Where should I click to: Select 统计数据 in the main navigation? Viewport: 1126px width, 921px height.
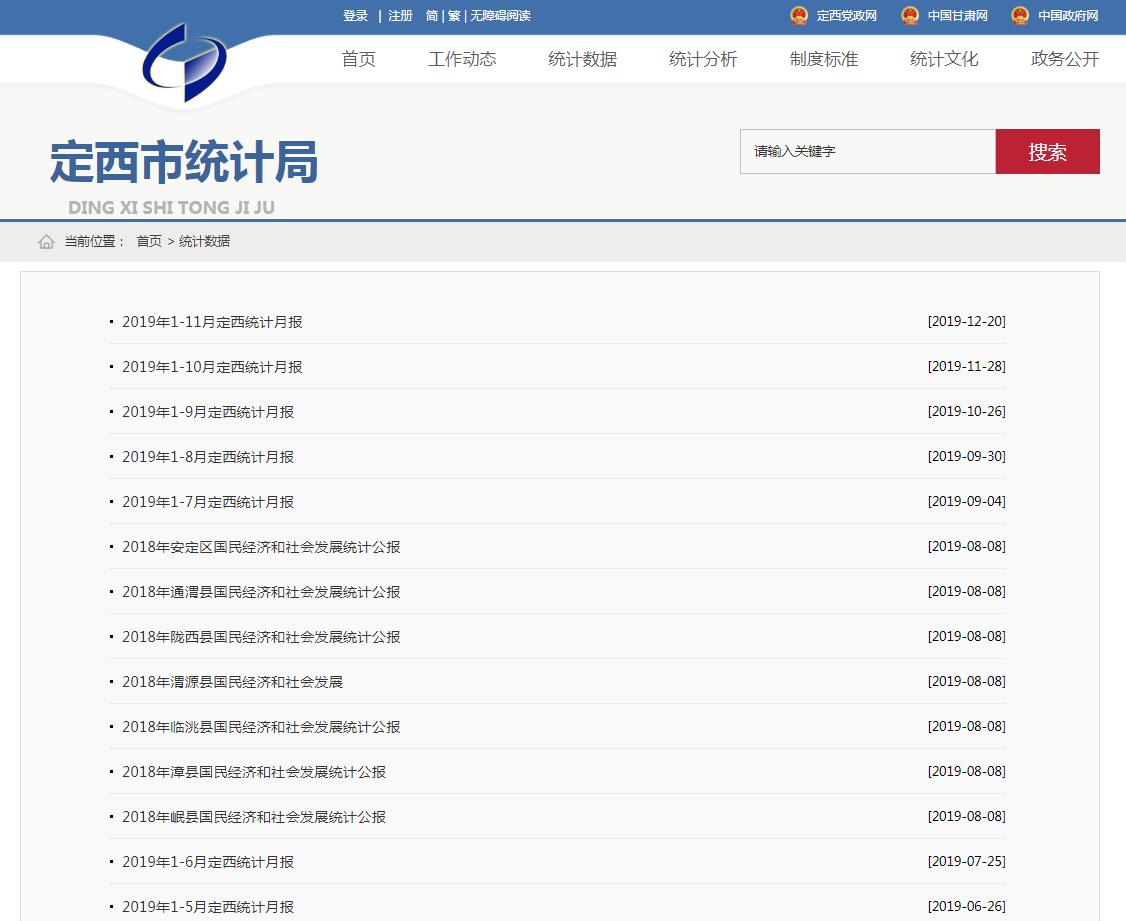click(x=582, y=59)
